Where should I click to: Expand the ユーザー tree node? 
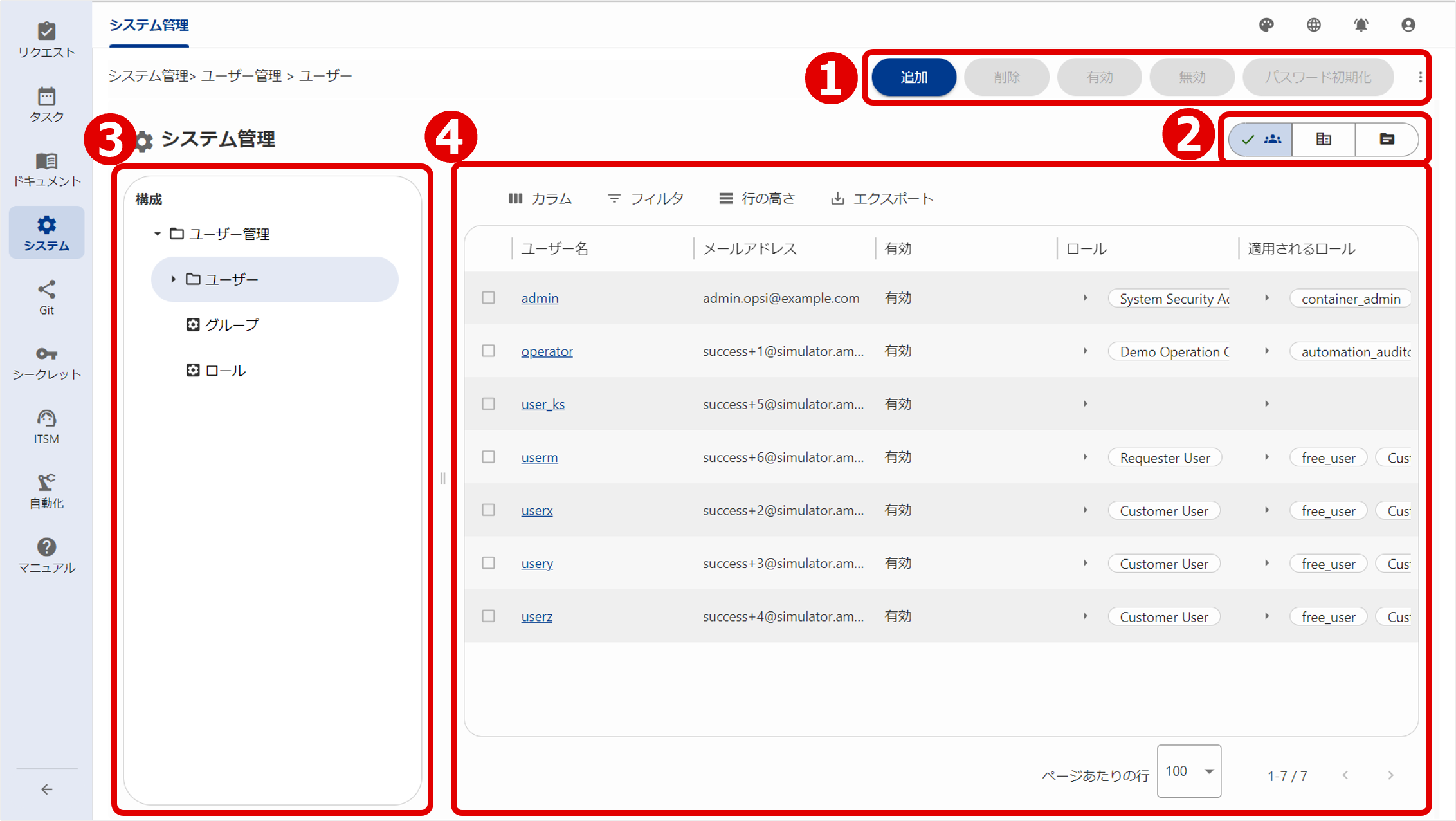(x=174, y=279)
